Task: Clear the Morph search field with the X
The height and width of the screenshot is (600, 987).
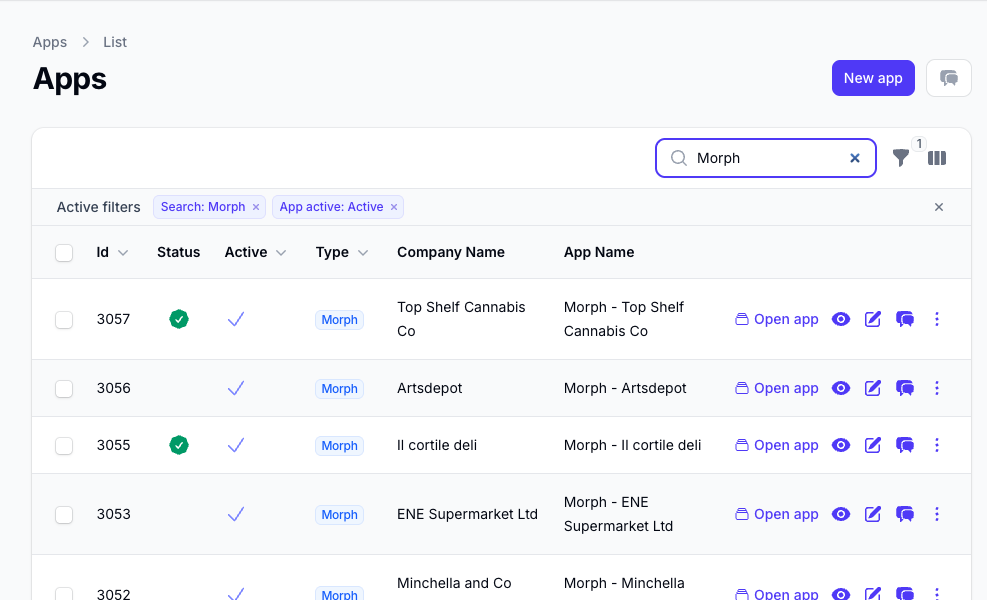Action: tap(855, 158)
